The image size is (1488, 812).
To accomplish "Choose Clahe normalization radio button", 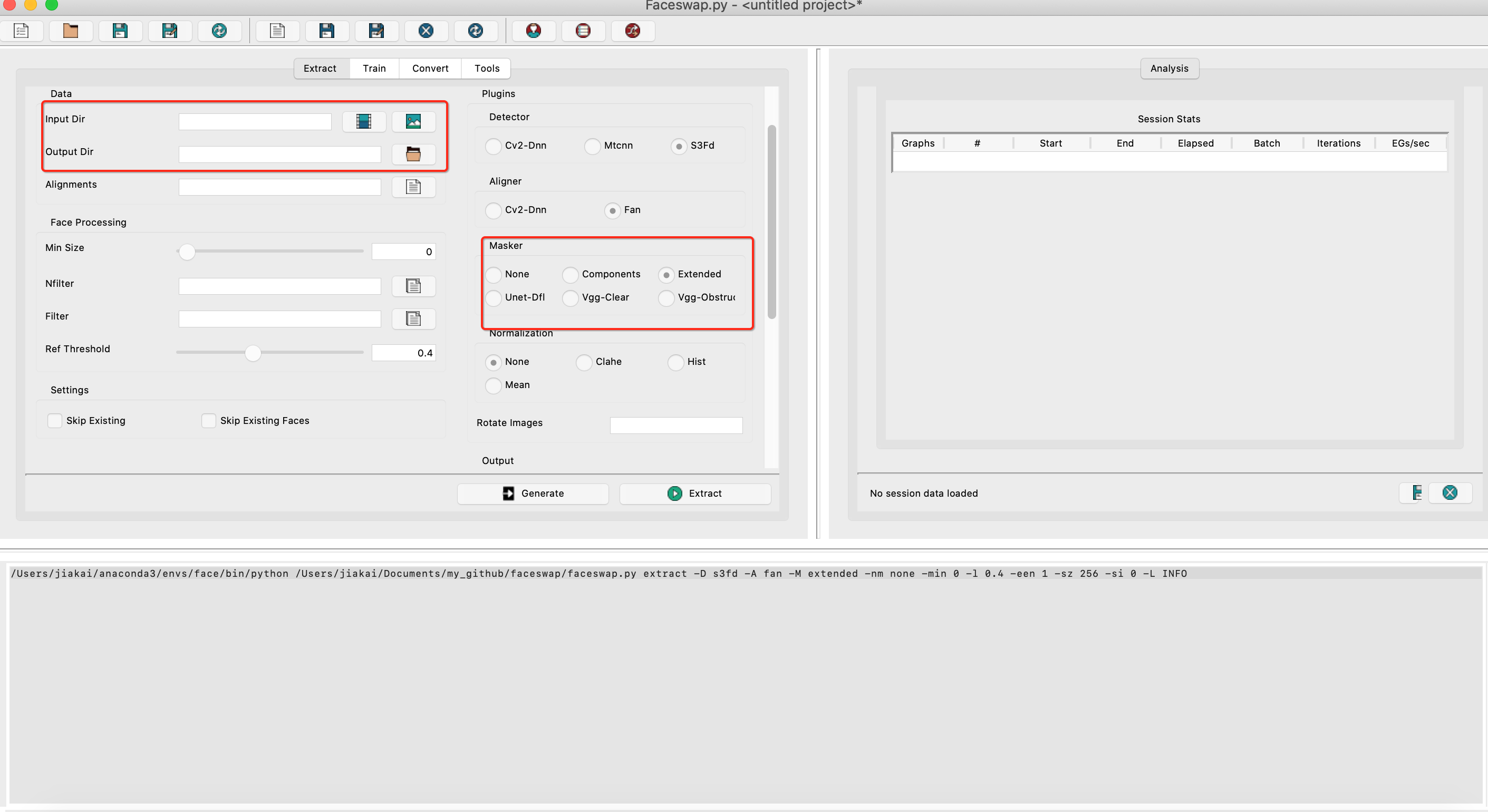I will (584, 362).
